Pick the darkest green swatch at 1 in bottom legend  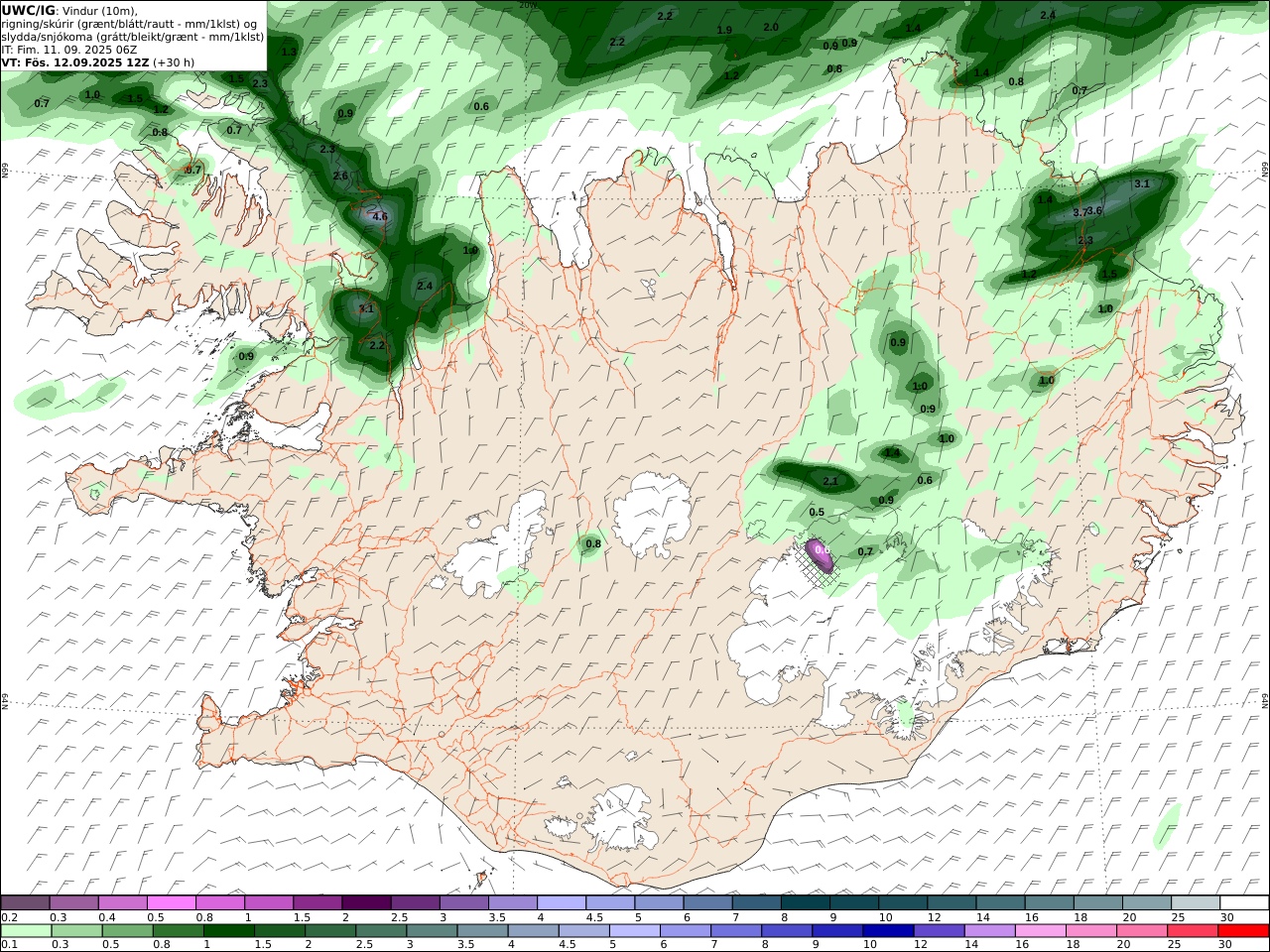pos(228,930)
